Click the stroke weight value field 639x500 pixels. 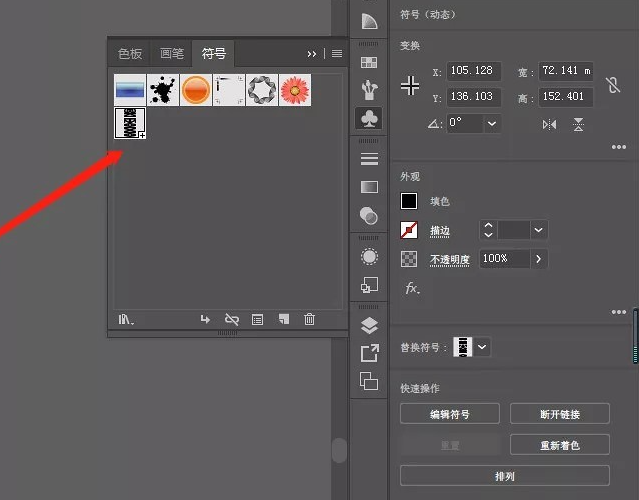(514, 230)
